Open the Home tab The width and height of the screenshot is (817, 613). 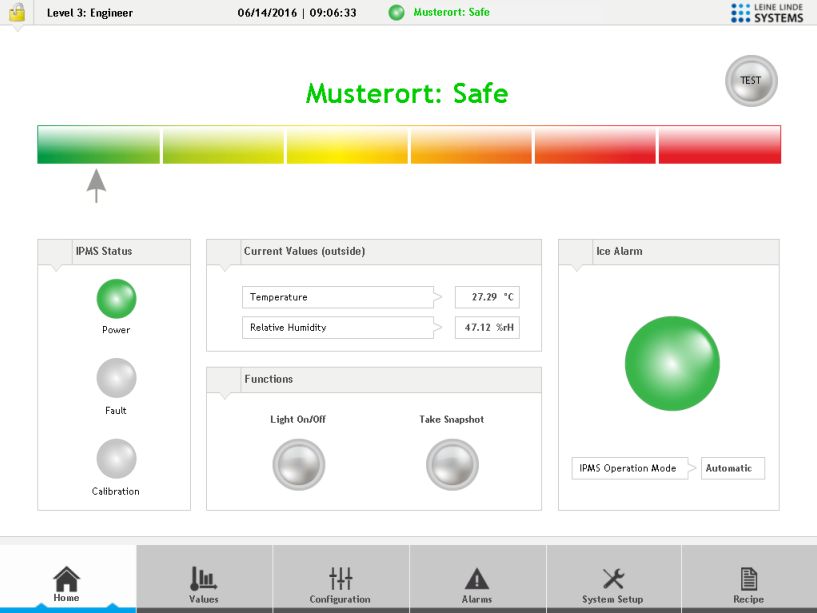[x=67, y=583]
